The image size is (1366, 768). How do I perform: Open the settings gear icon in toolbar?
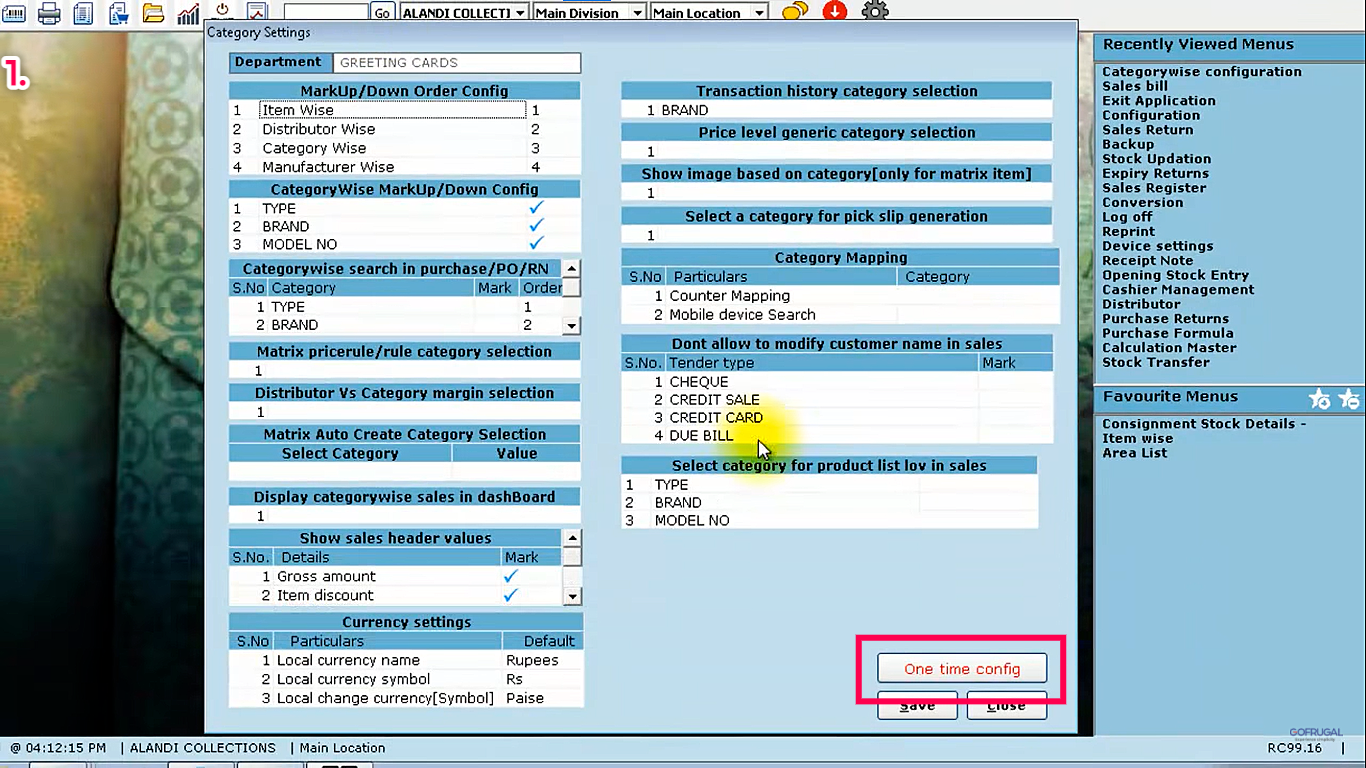pyautogui.click(x=875, y=11)
